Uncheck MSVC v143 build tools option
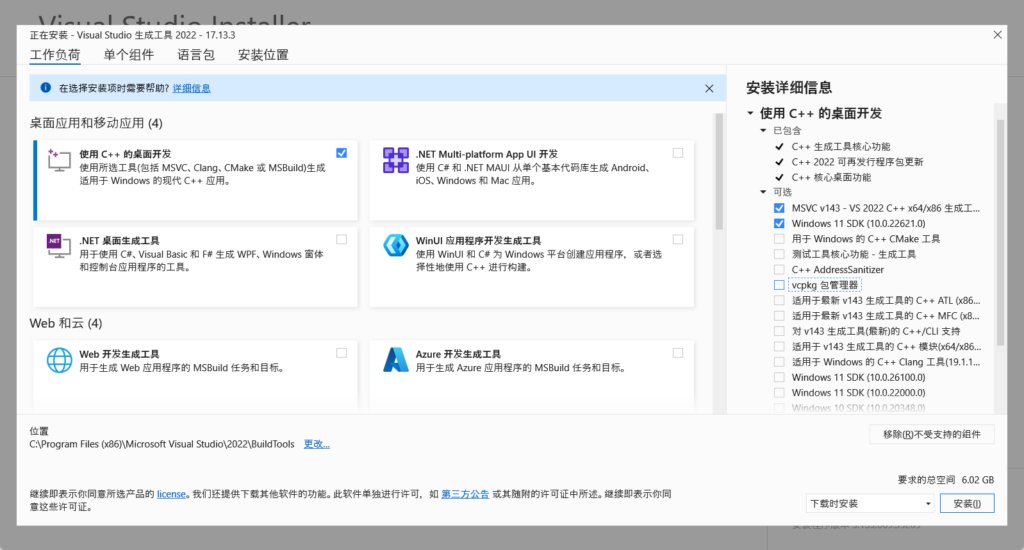This screenshot has width=1024, height=550. click(x=779, y=208)
